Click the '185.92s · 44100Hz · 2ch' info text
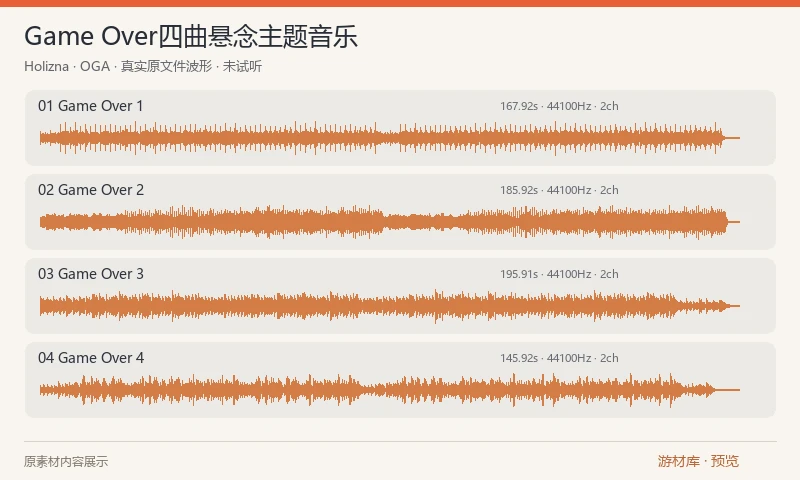 coord(559,190)
